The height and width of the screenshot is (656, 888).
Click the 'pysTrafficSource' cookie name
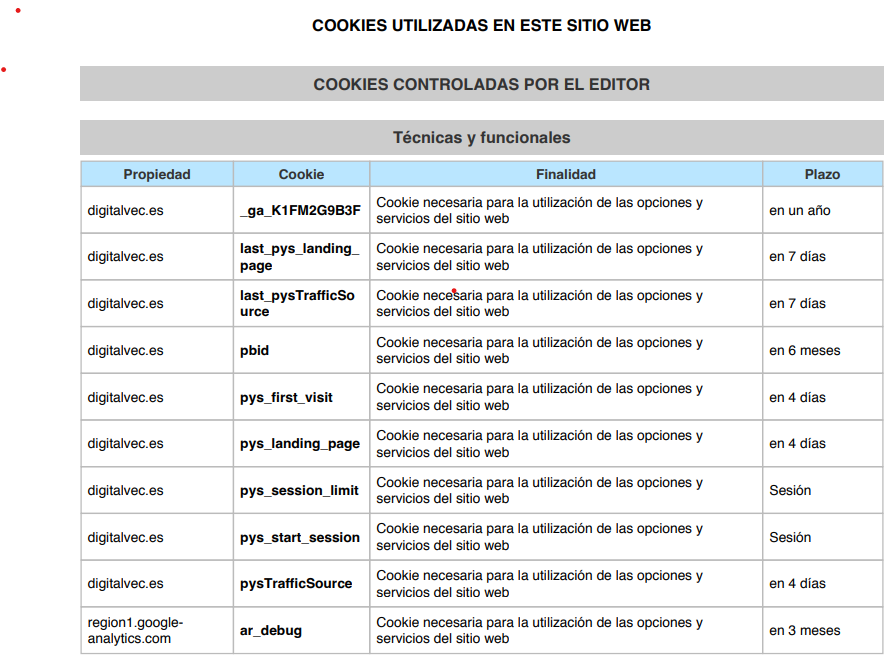tap(296, 584)
